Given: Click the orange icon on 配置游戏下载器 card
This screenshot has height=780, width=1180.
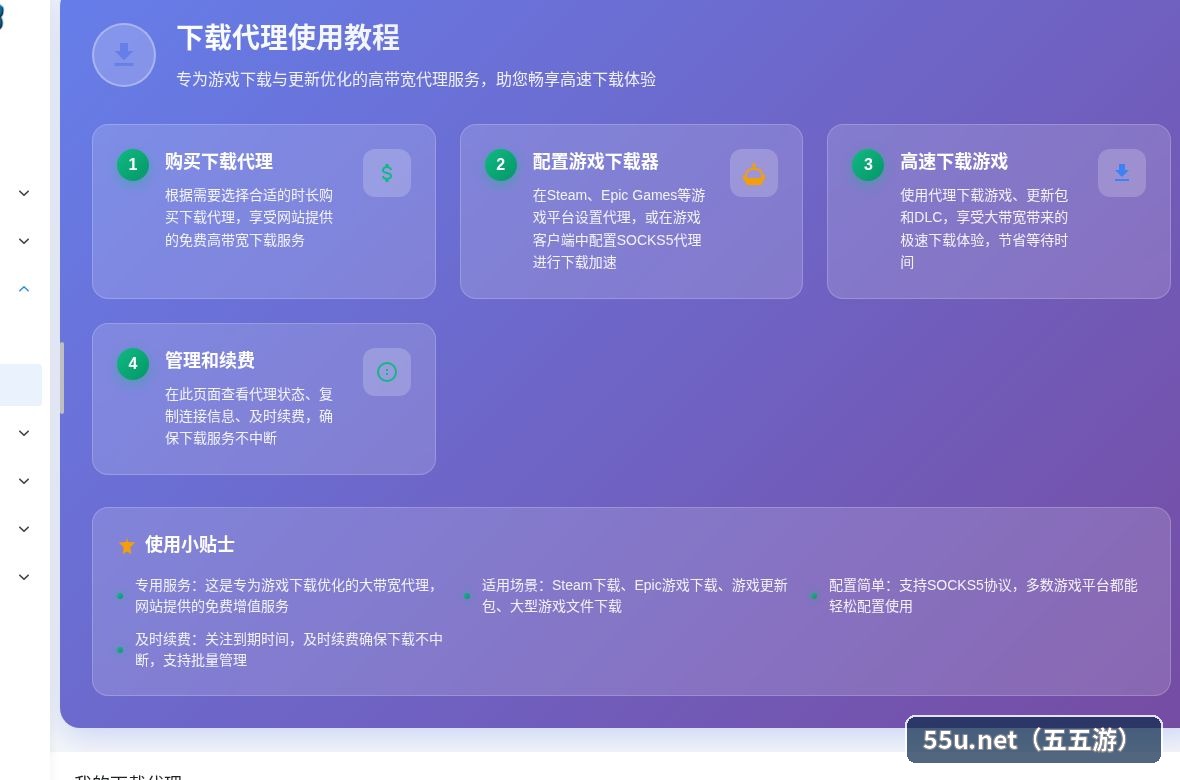Looking at the screenshot, I should 754,173.
